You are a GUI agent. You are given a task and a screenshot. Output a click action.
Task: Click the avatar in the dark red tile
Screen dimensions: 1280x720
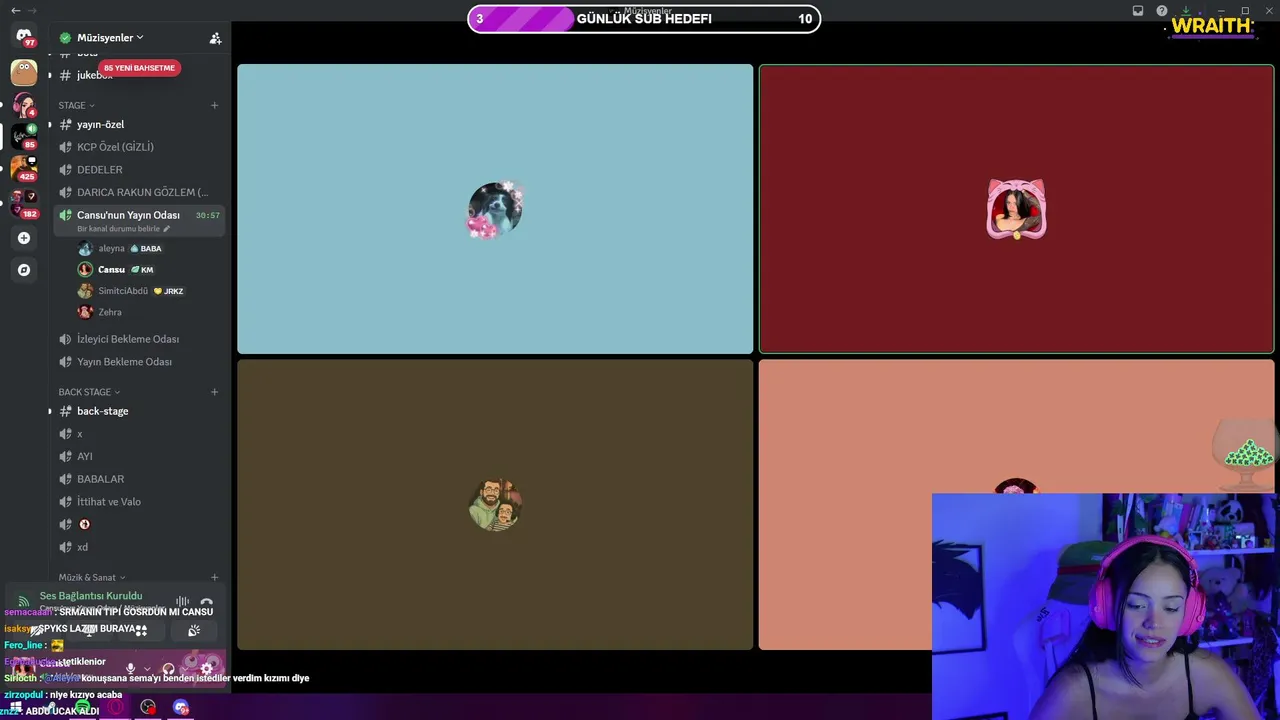click(x=1016, y=210)
